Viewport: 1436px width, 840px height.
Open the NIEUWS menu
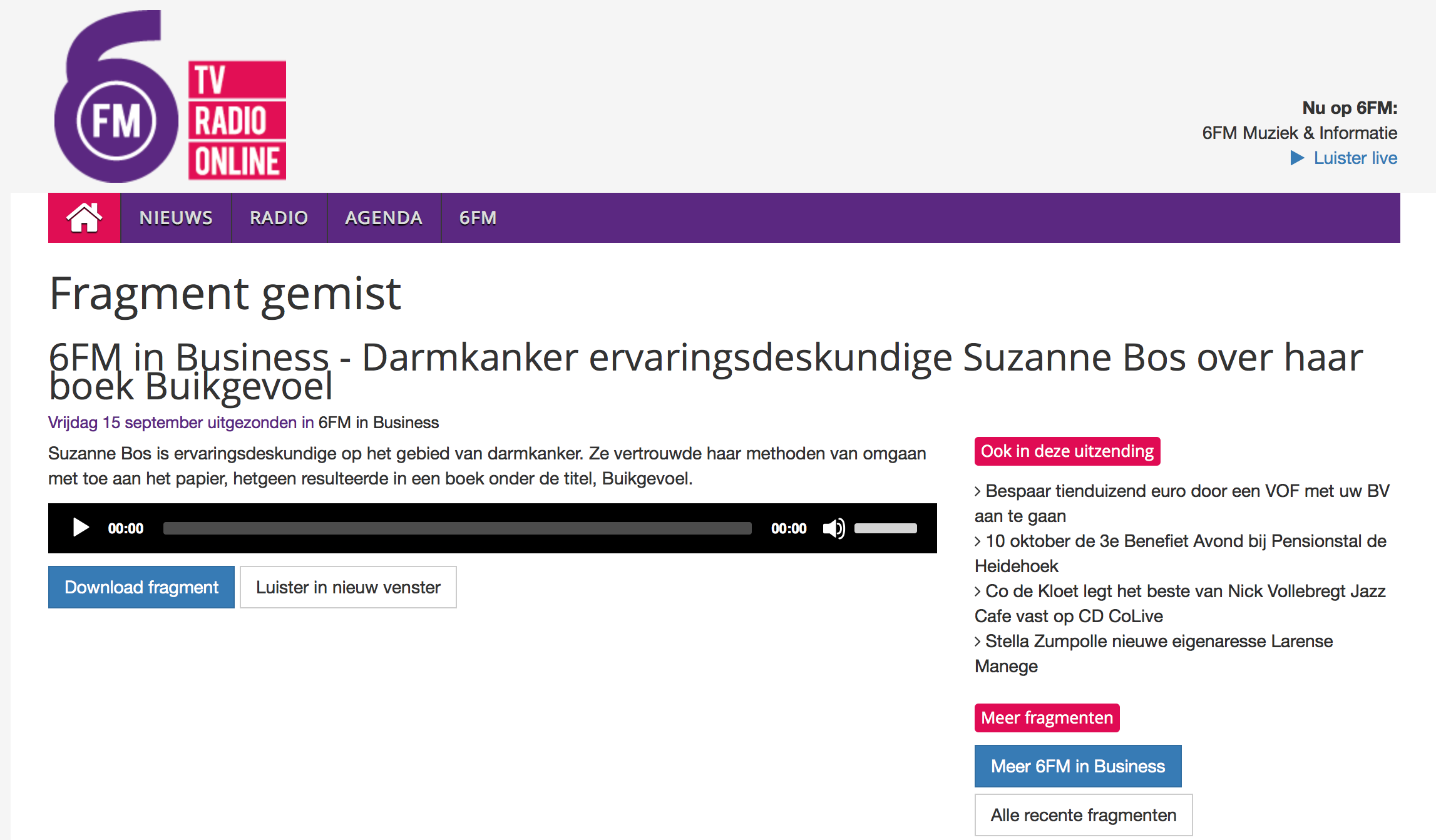(x=176, y=218)
